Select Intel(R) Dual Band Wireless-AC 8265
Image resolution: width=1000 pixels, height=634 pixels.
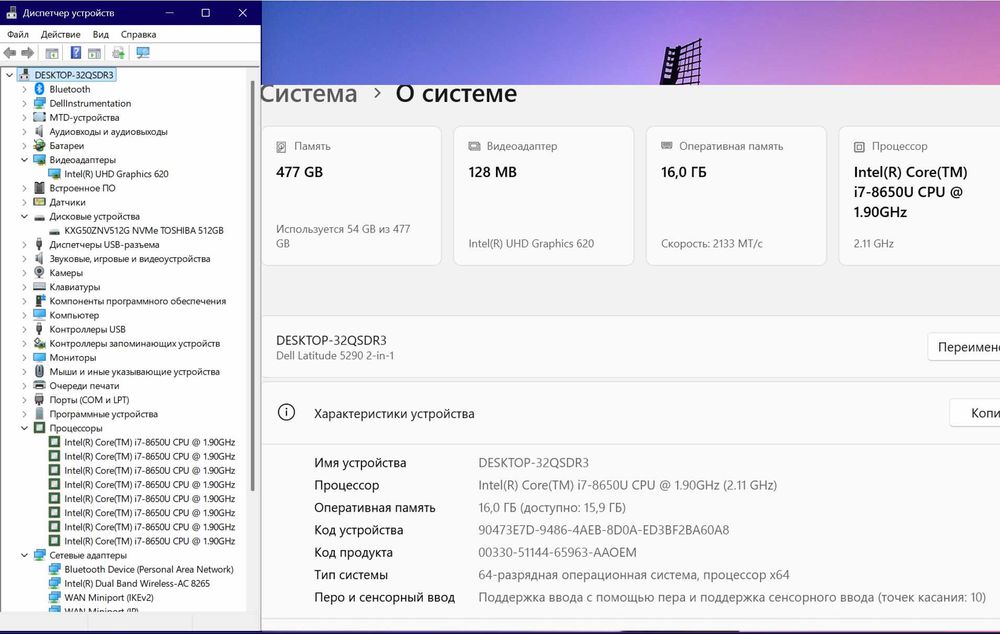click(136, 583)
